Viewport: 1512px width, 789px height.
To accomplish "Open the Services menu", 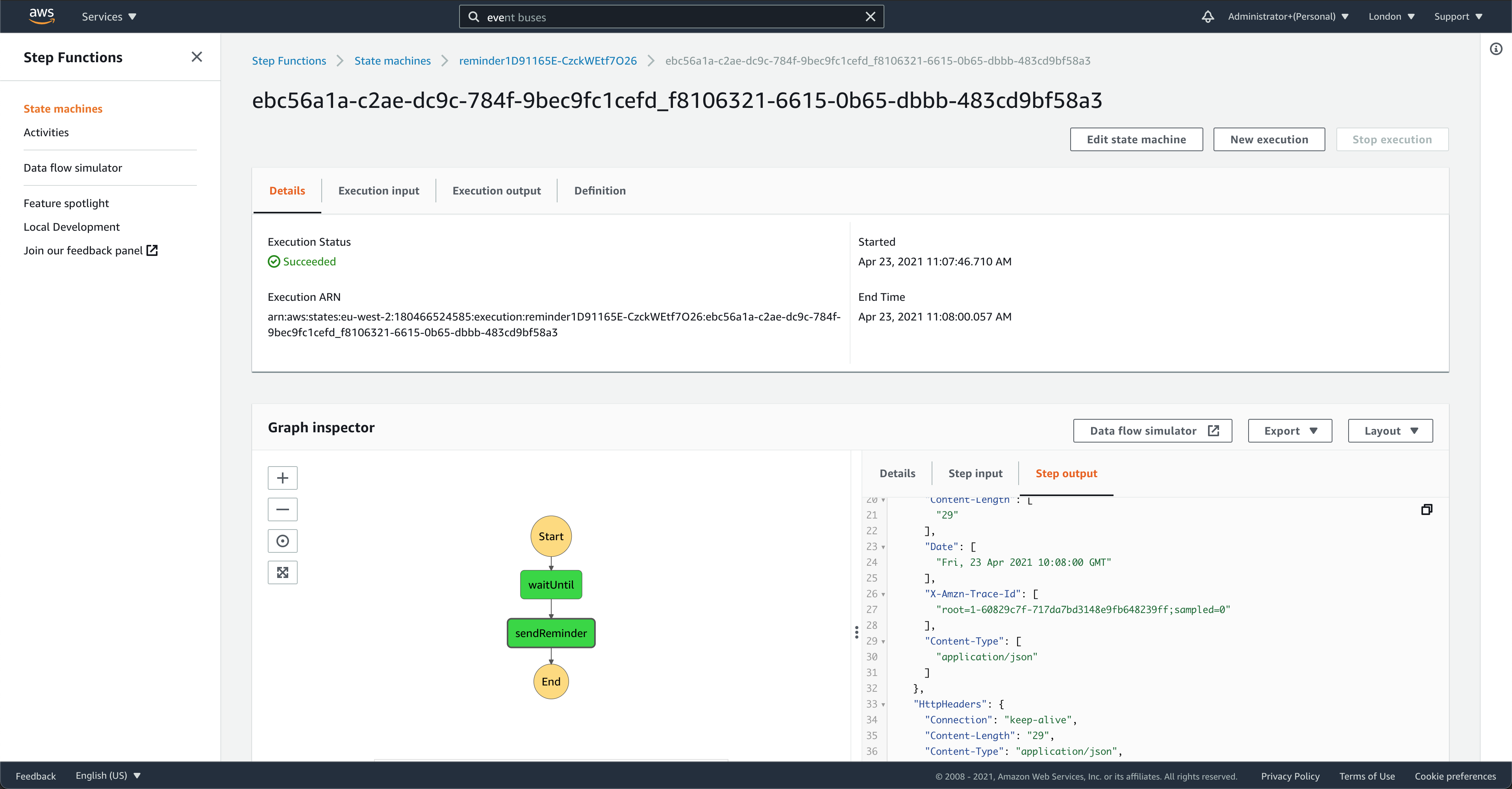I will click(109, 17).
